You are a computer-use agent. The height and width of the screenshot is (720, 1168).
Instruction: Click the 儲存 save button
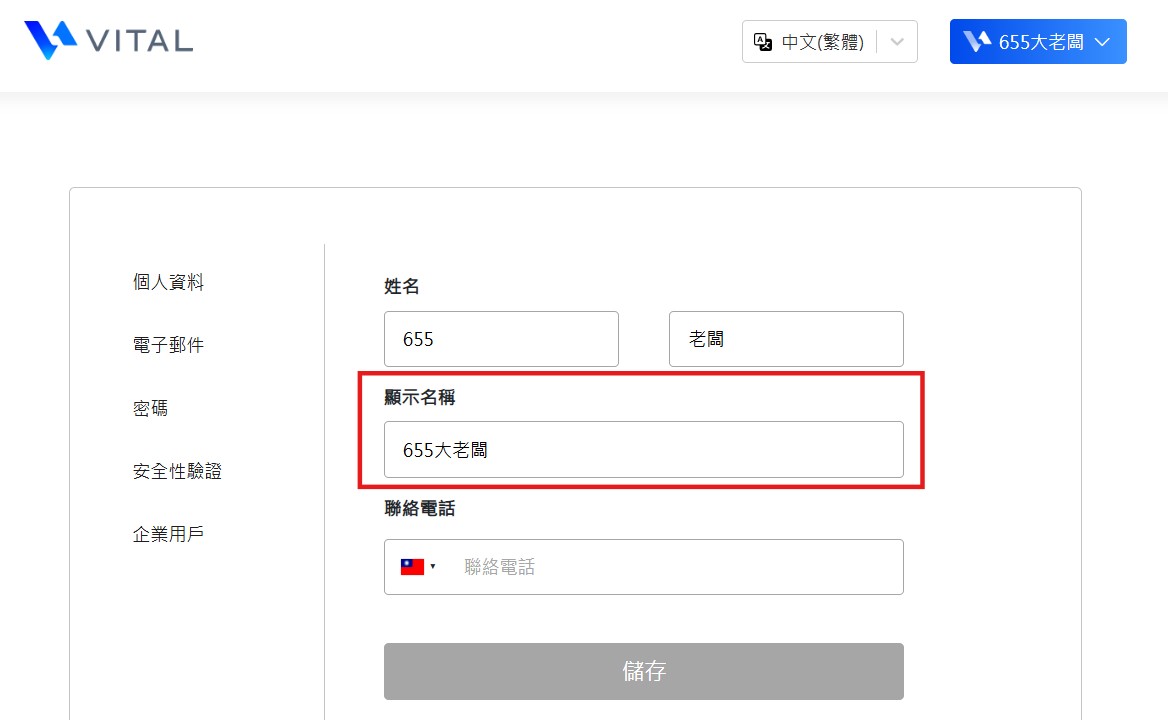point(644,671)
